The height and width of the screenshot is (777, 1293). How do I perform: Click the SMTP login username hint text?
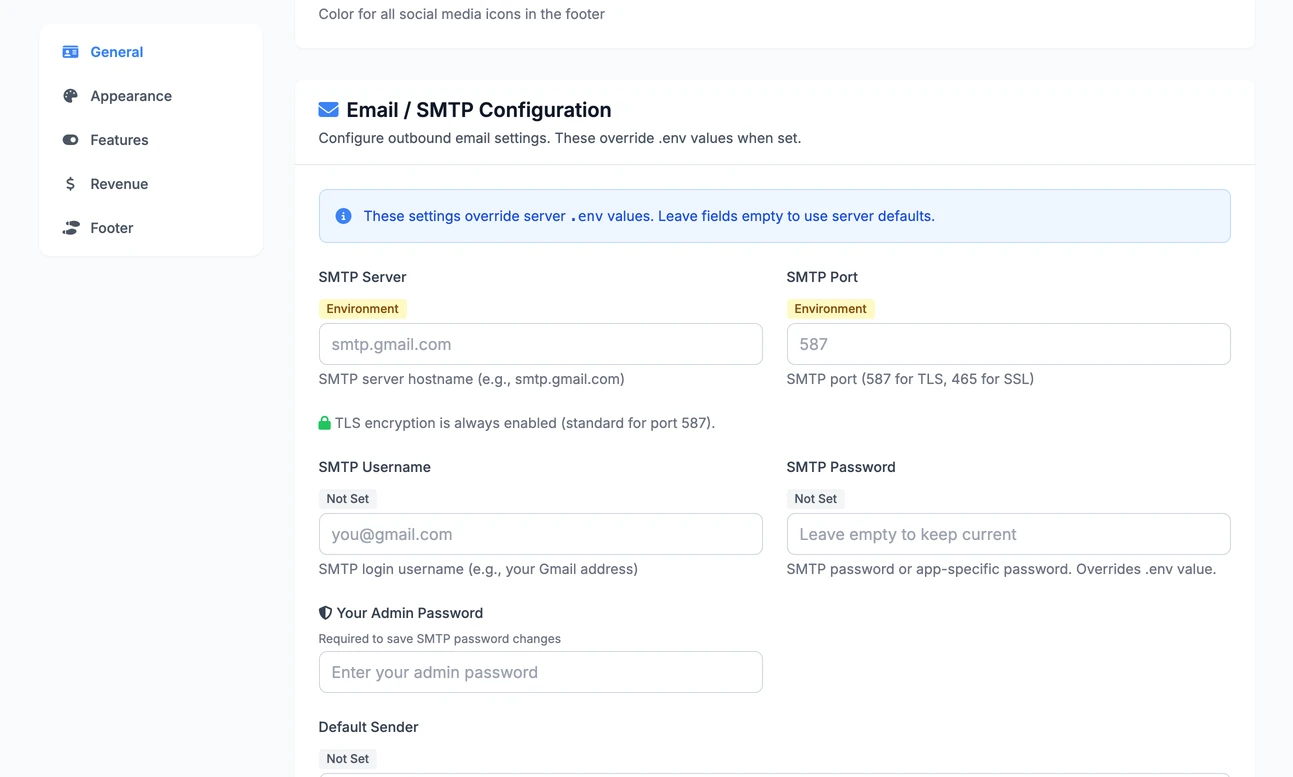coord(478,569)
